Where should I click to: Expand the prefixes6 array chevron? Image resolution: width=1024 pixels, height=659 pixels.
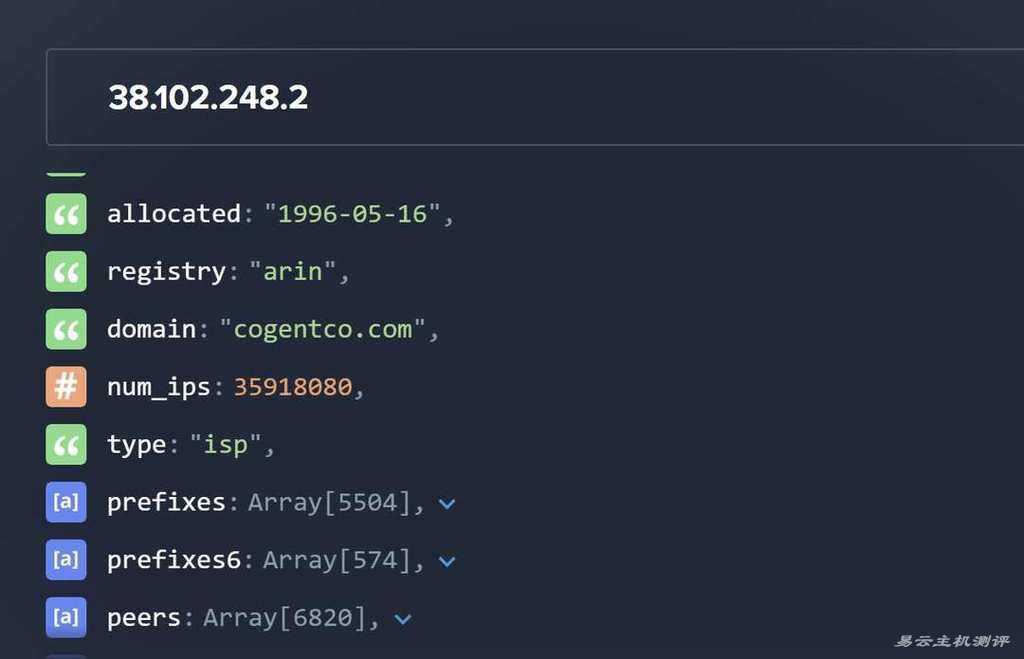point(447,561)
